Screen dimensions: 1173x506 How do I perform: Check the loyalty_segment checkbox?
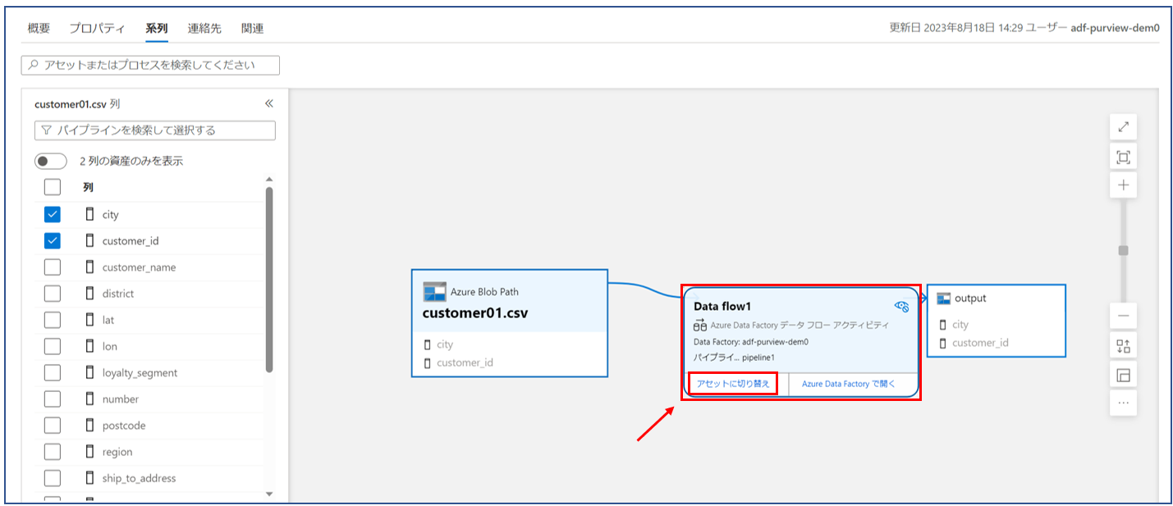[x=52, y=372]
